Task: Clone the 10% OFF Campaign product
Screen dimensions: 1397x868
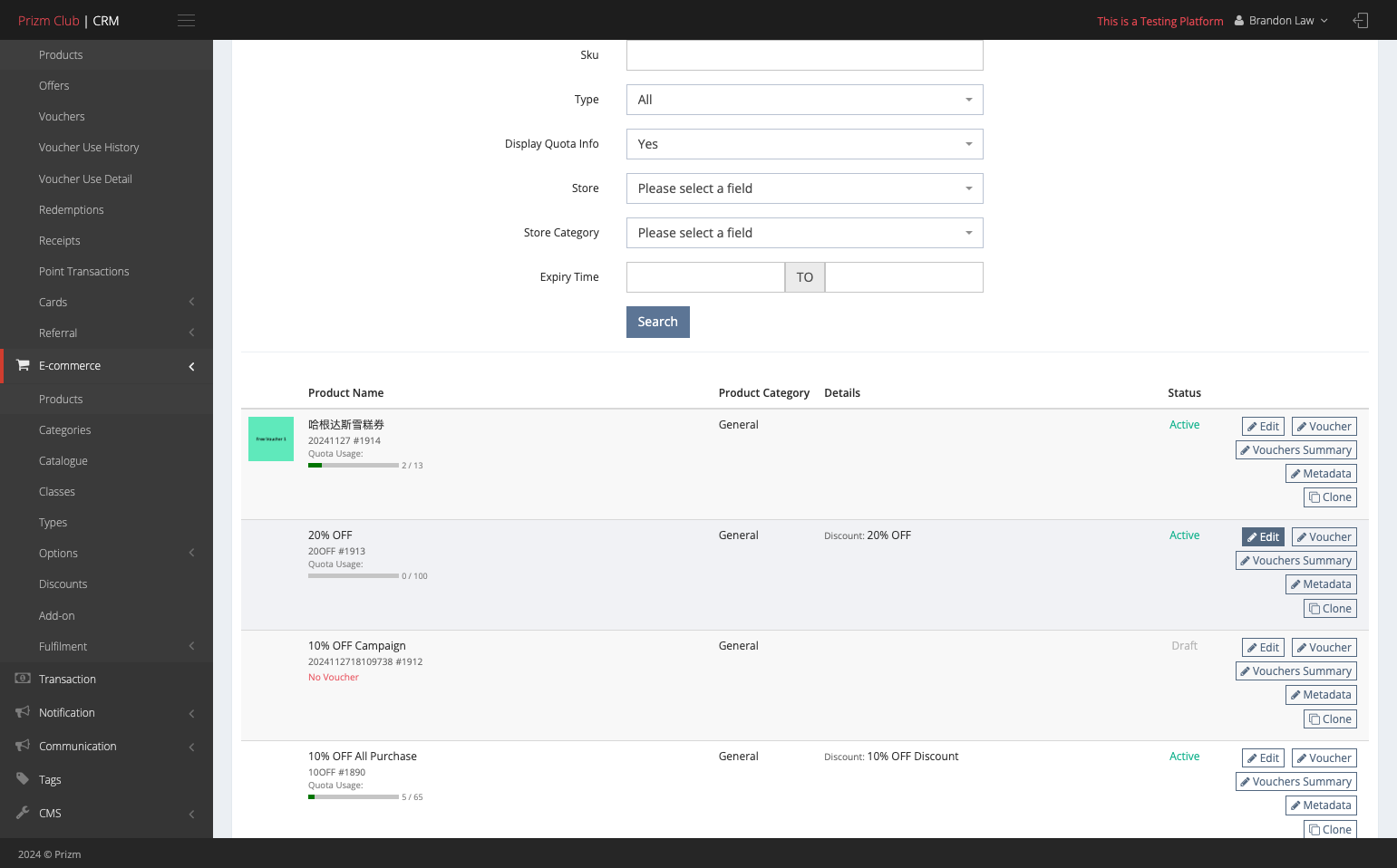Action: tap(1330, 719)
